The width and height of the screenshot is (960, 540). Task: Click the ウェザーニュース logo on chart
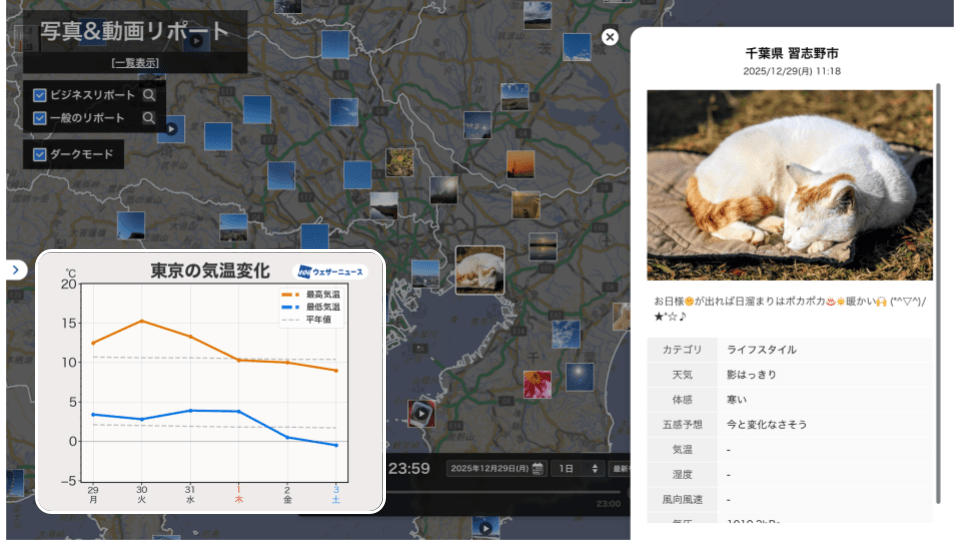(330, 272)
